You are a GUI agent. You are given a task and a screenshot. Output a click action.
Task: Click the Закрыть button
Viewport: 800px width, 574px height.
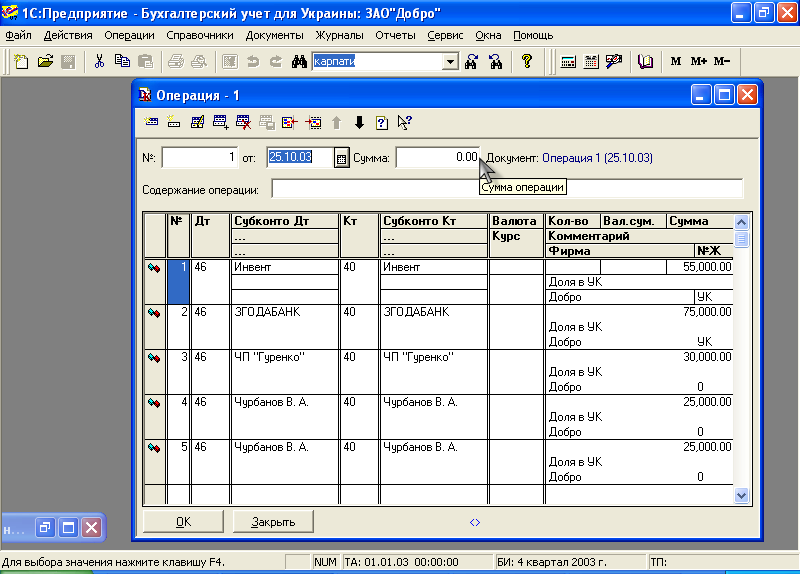pyautogui.click(x=273, y=521)
